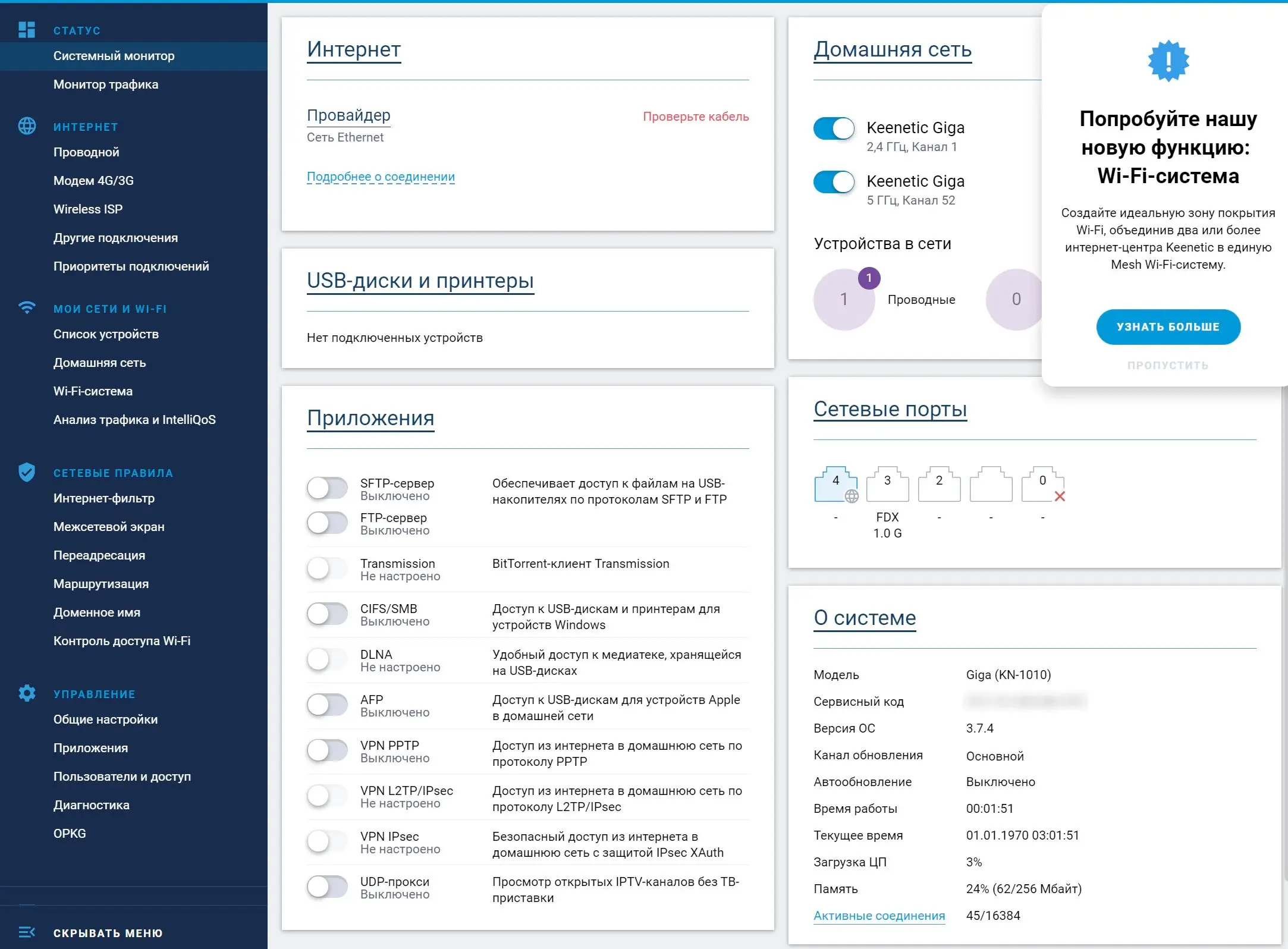Click the Status dashboard grid icon
The width and height of the screenshot is (1288, 949).
click(x=27, y=30)
